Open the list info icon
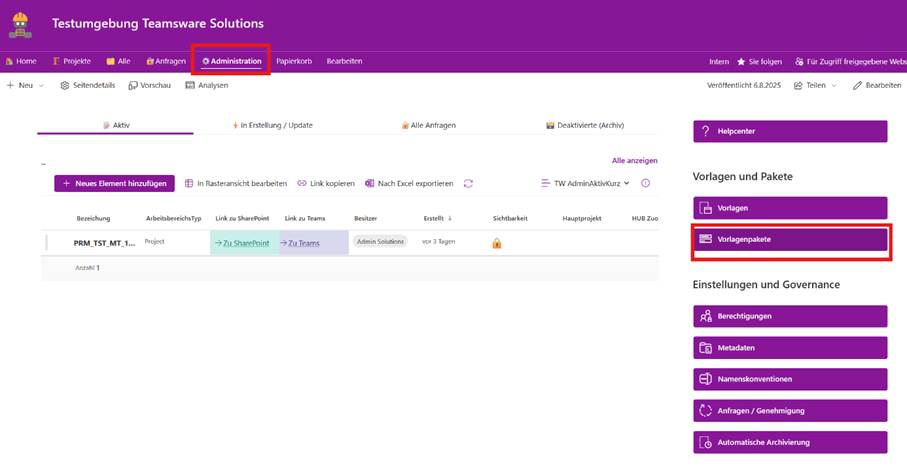This screenshot has height=475, width=907. click(645, 184)
